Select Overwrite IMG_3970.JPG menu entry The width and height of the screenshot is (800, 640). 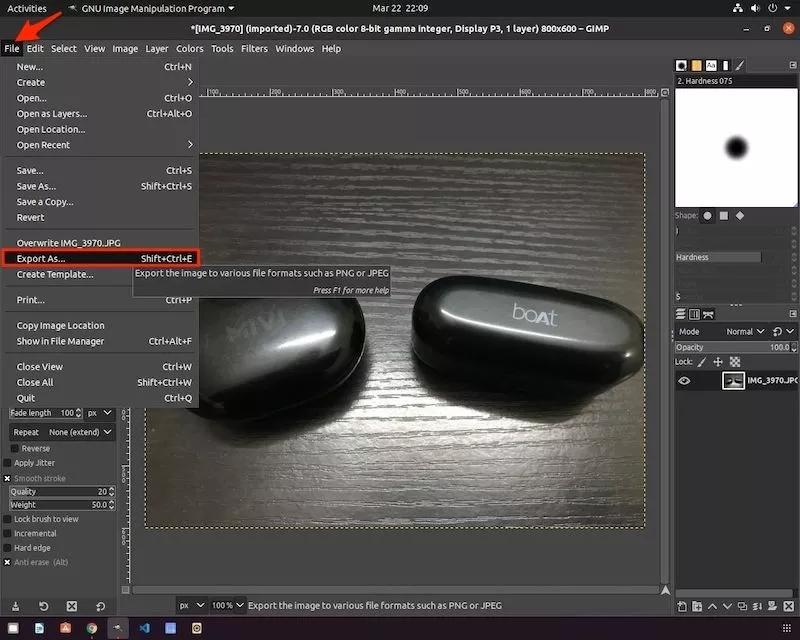pyautogui.click(x=101, y=243)
